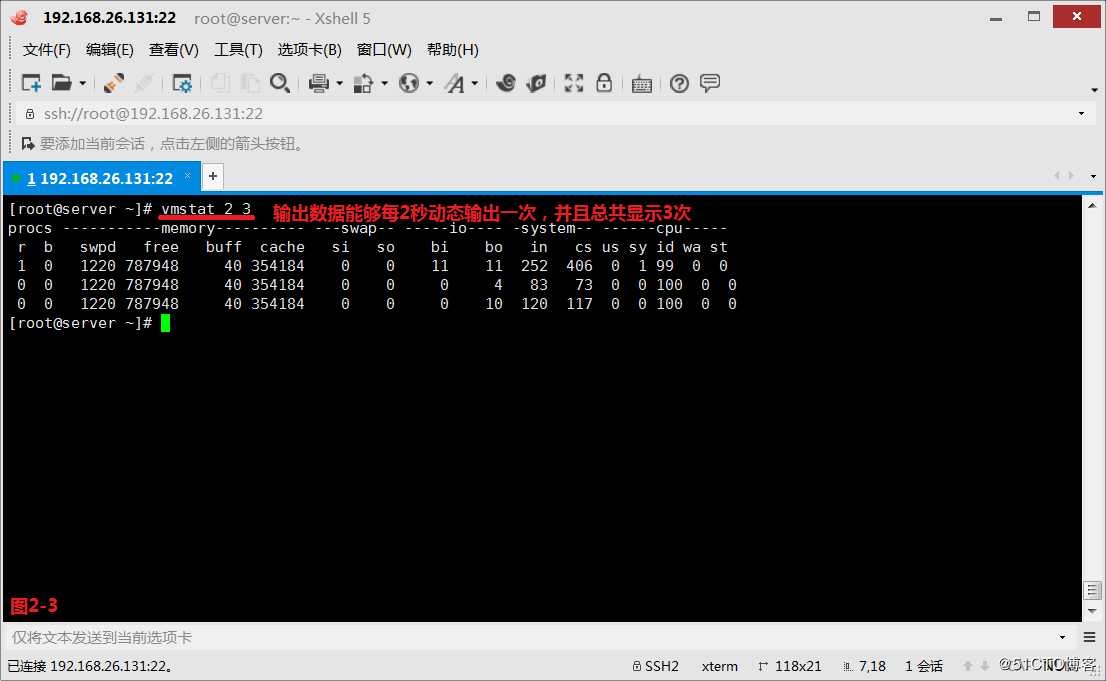Open session Properties gear icon
Screen dimensions: 1106x681
point(182,83)
